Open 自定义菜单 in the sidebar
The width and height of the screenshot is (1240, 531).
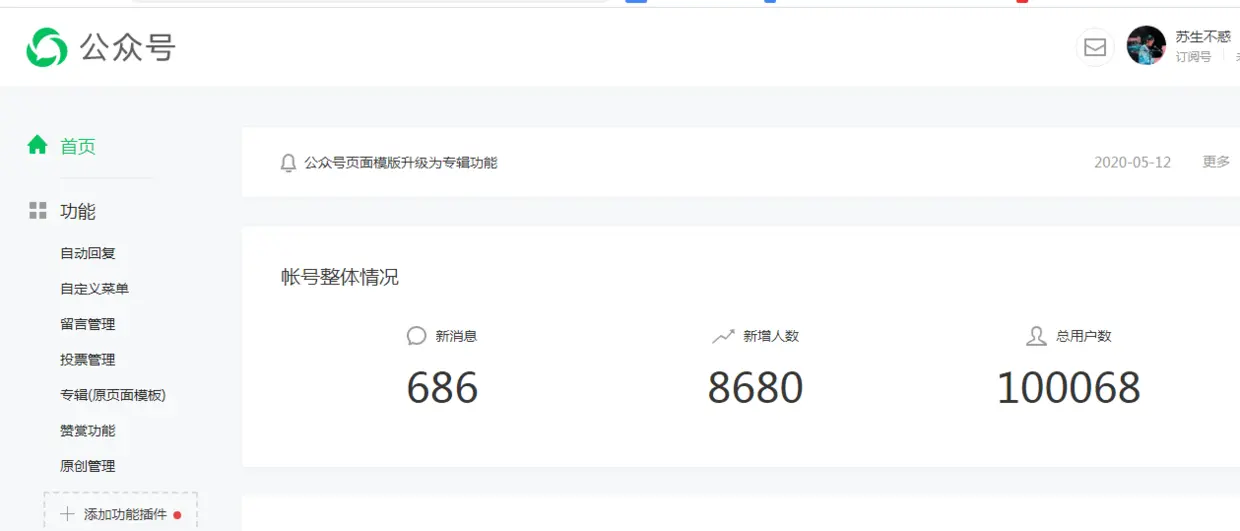pos(94,289)
